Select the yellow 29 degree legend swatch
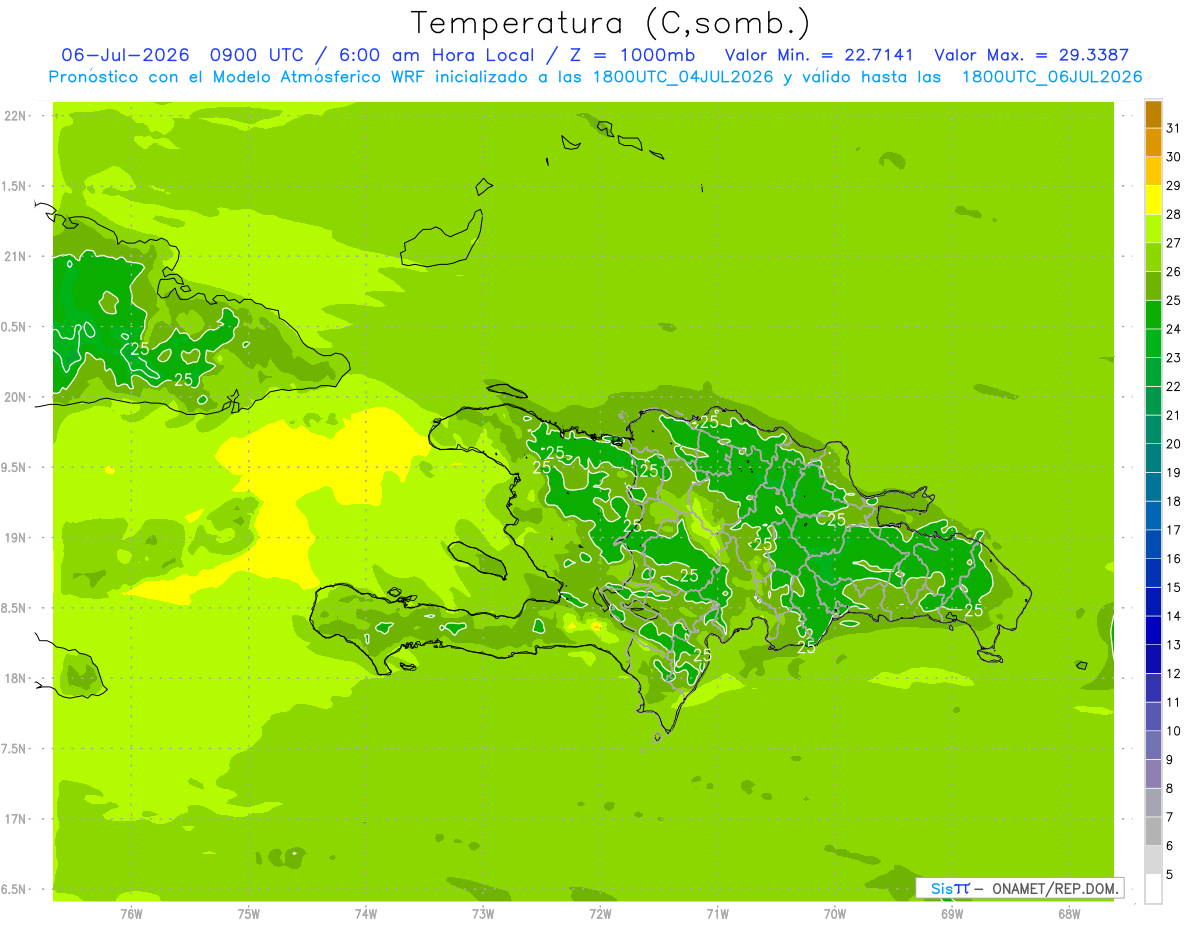 point(1153,172)
